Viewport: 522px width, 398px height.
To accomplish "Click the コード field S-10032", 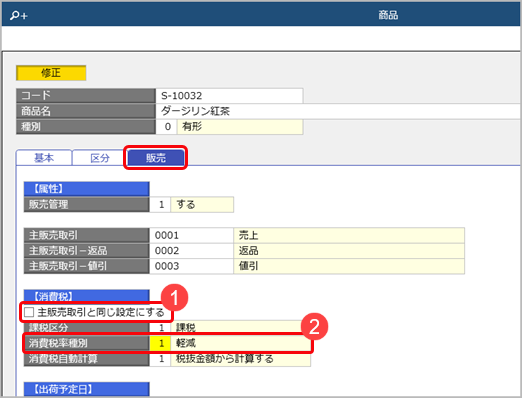I will pos(229,96).
